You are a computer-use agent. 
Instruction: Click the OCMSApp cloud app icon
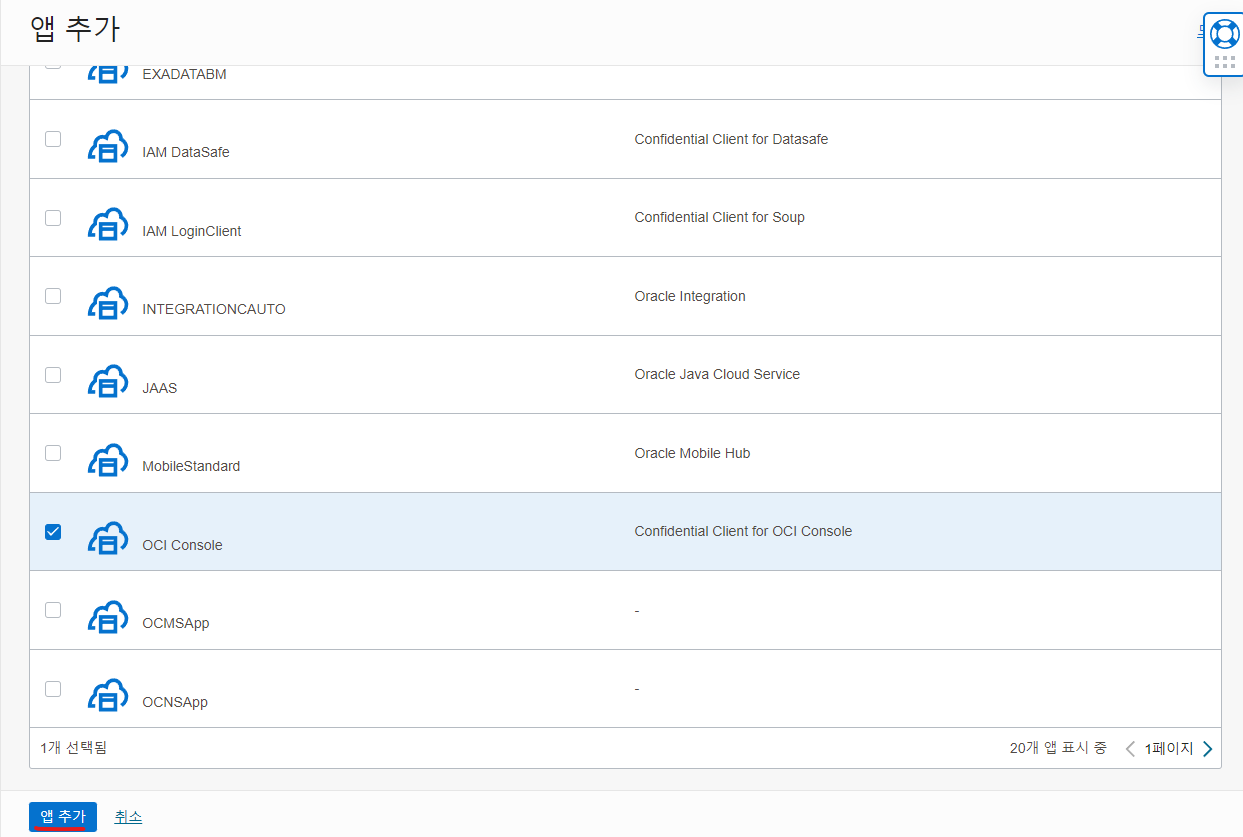click(108, 617)
